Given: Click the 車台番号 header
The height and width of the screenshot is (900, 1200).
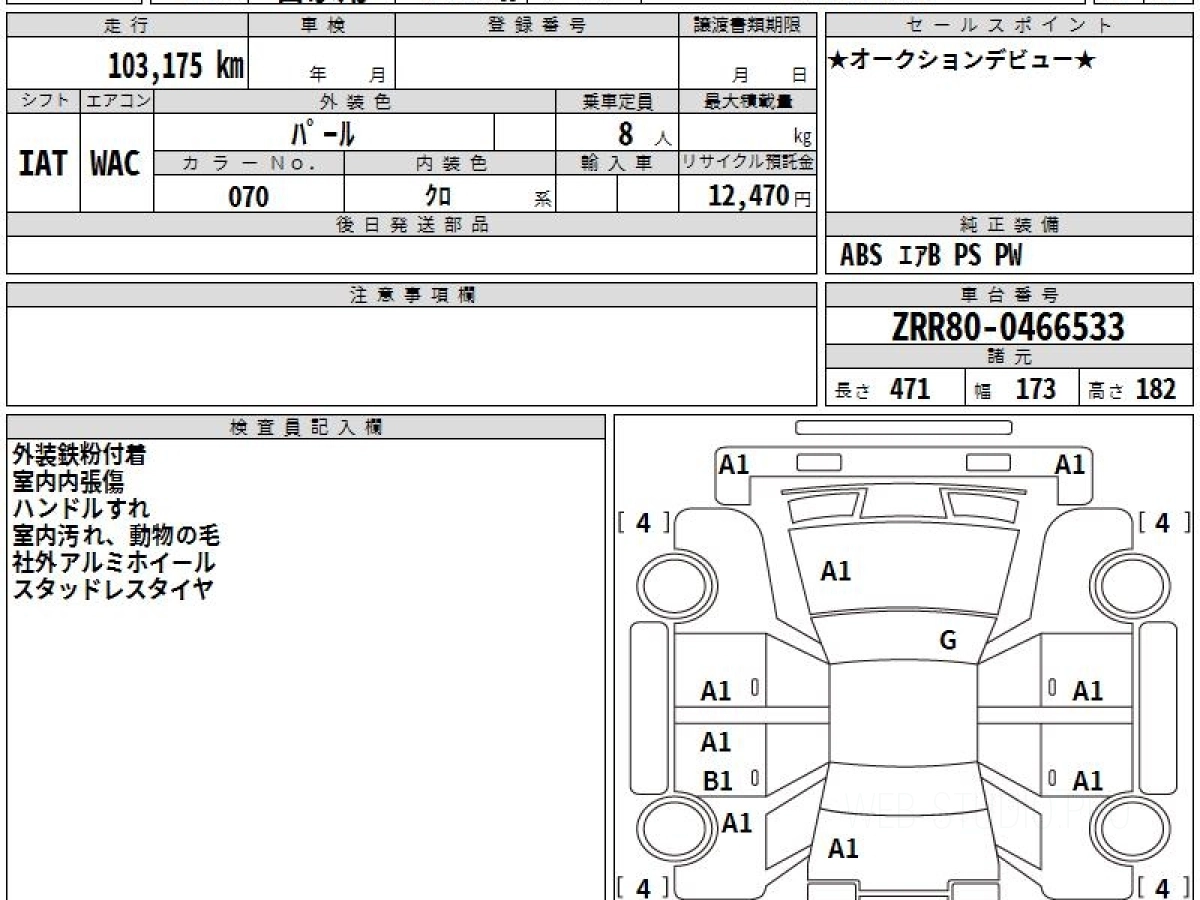Looking at the screenshot, I should [x=1010, y=295].
